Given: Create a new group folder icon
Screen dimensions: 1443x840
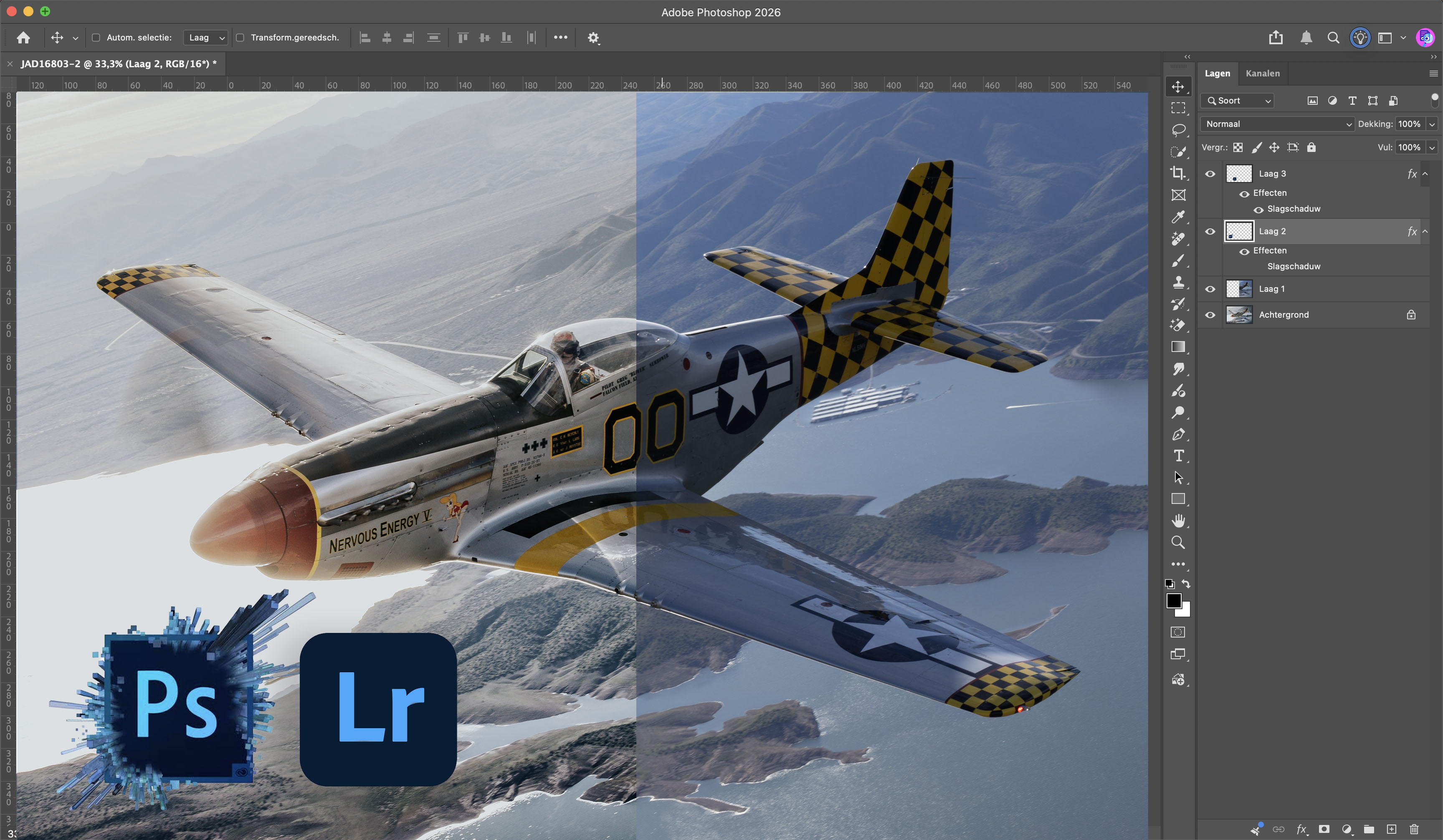Looking at the screenshot, I should 1369,829.
